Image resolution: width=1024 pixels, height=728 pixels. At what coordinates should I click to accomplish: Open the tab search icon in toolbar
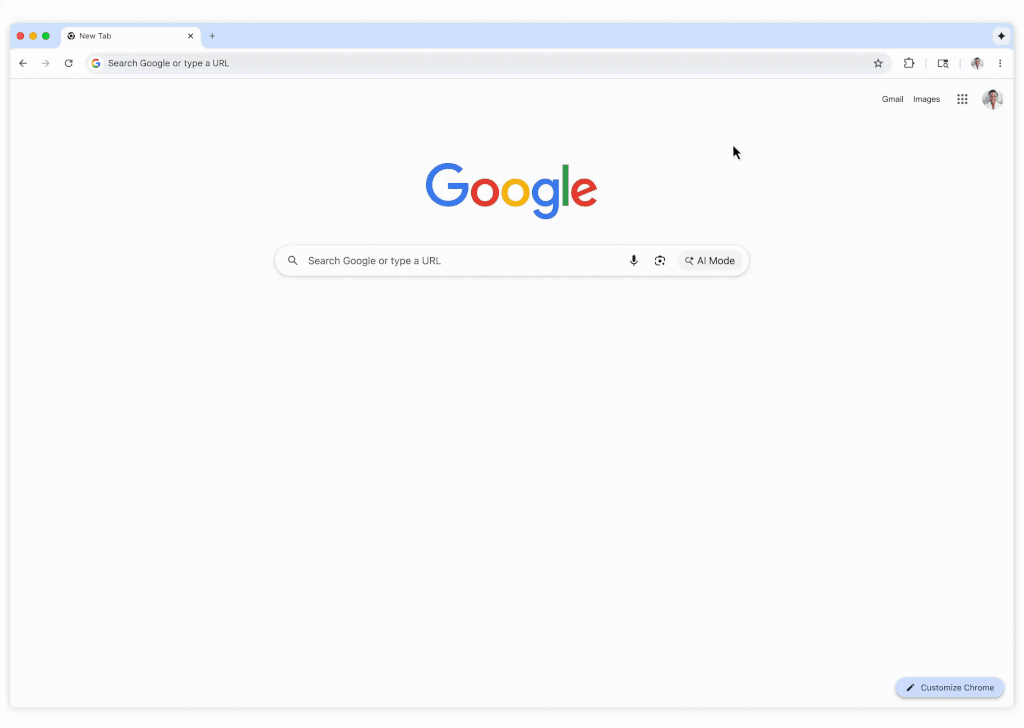pos(943,63)
